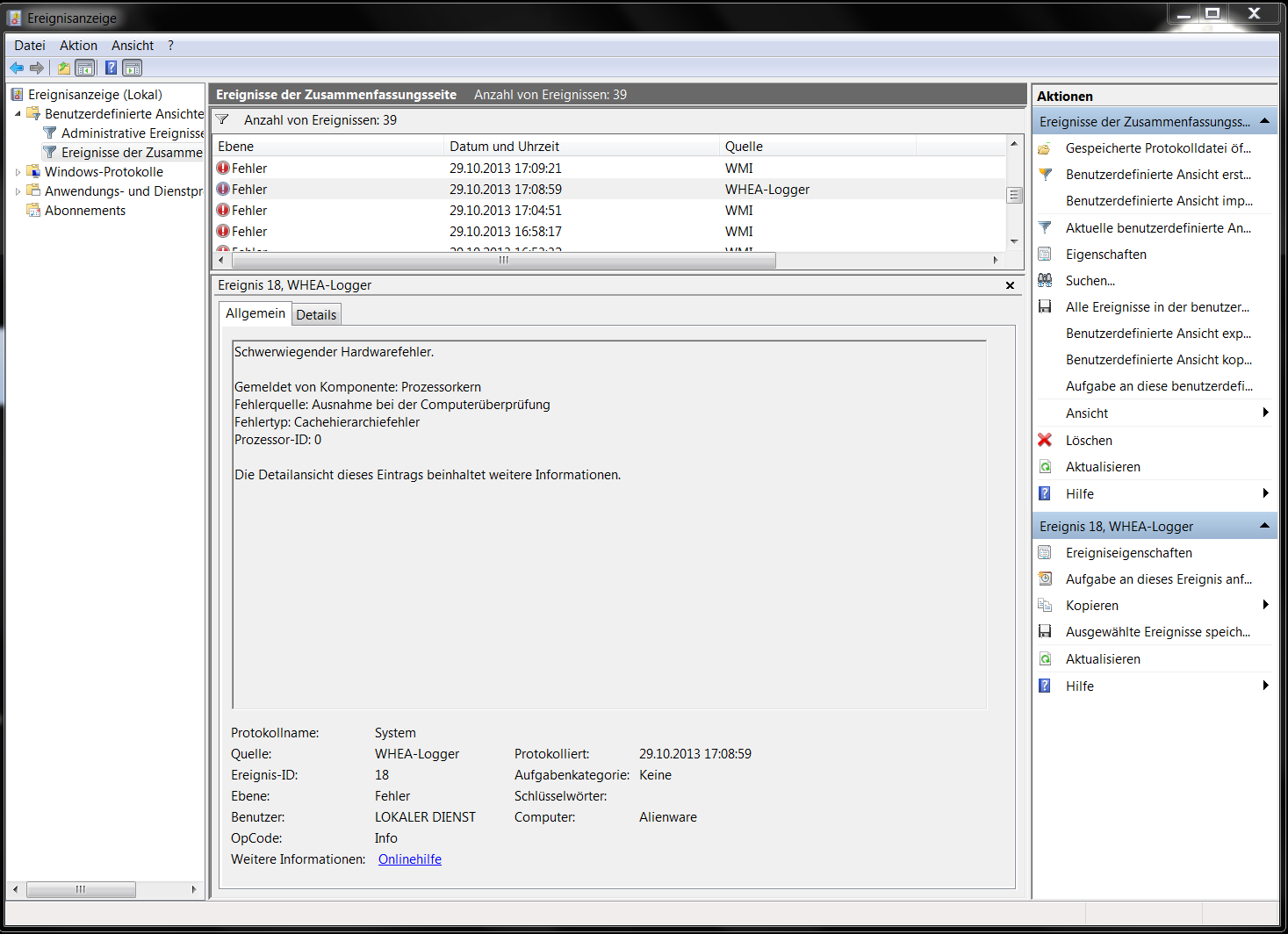This screenshot has width=1288, height=934.
Task: Click Benutzerdefinierte Ansicht exportieren action
Action: [x=1159, y=334]
